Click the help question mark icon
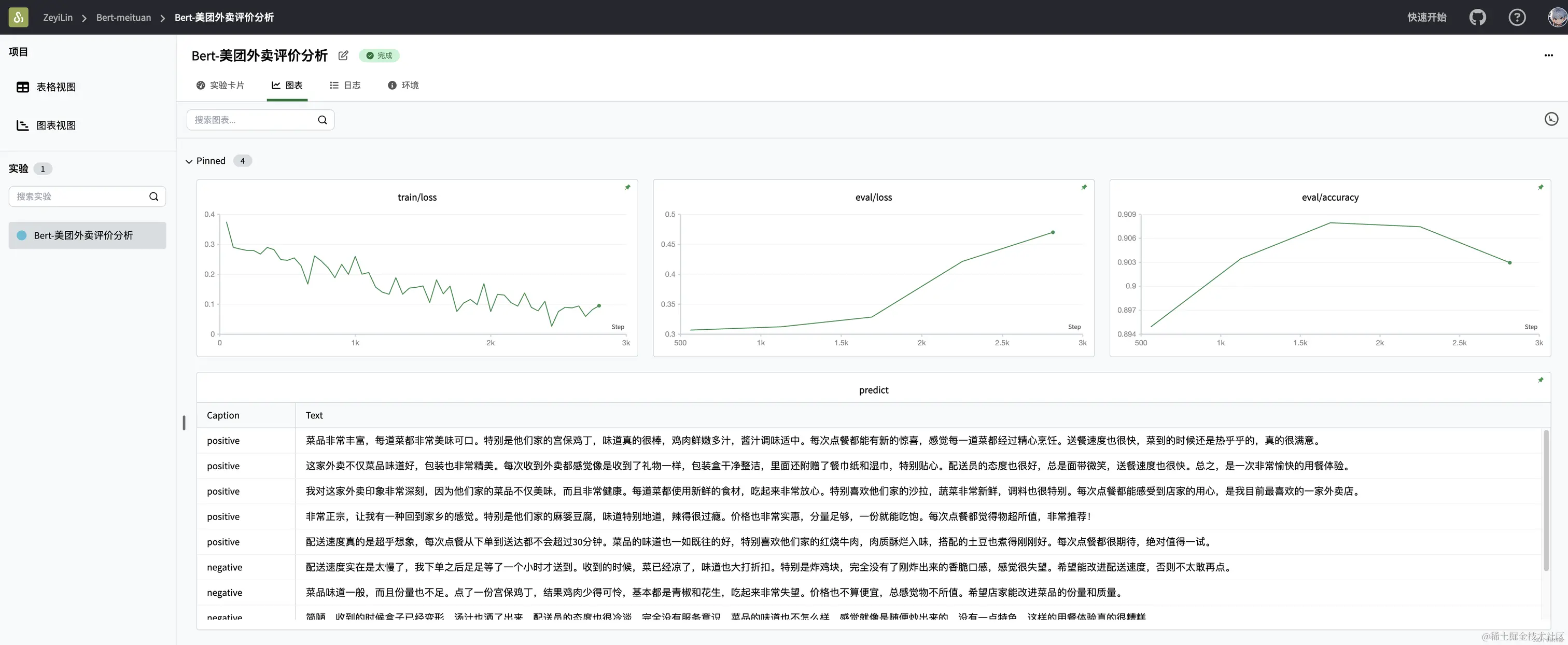 [x=1517, y=17]
